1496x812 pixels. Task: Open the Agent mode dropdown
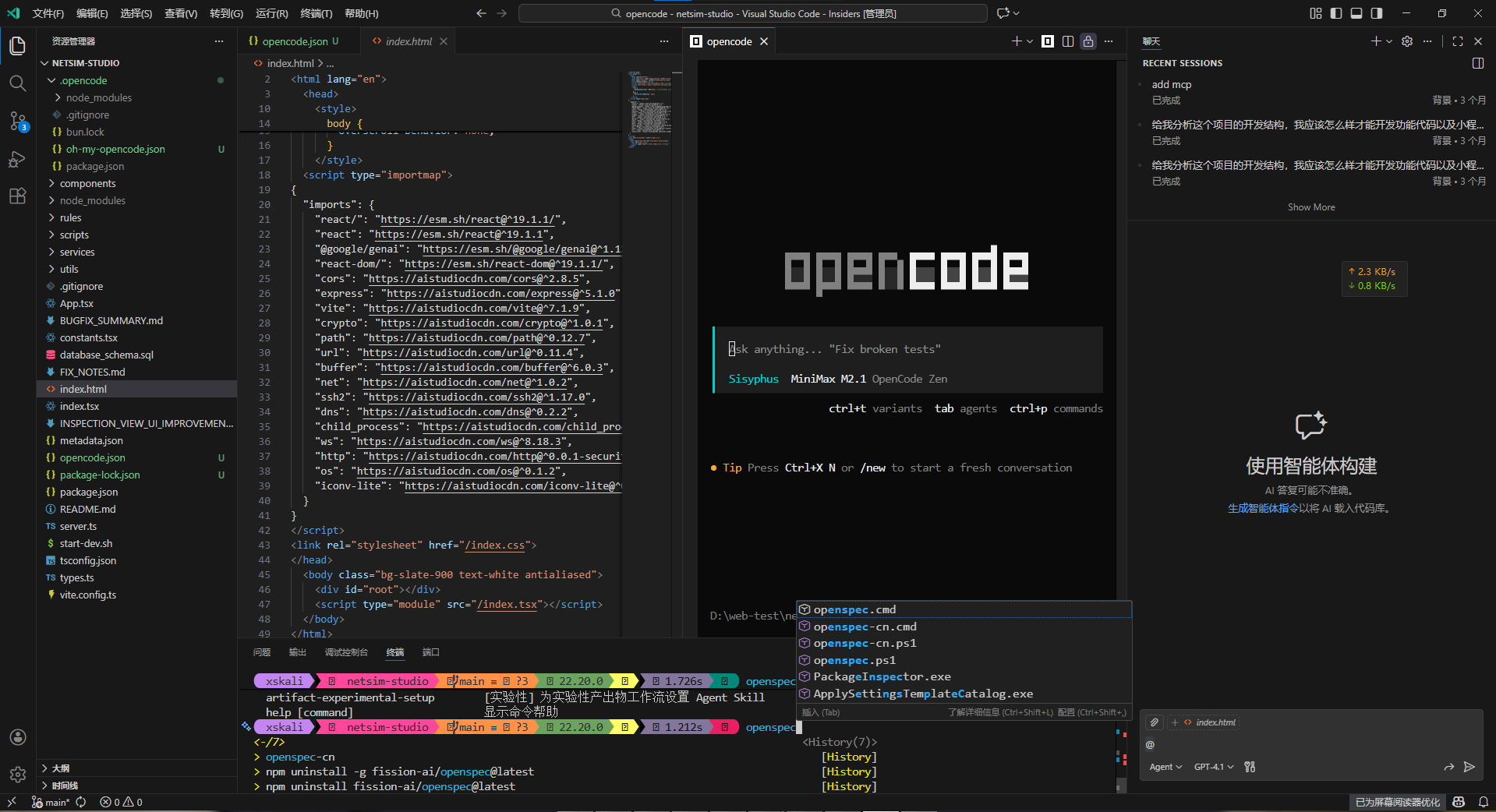point(1165,767)
